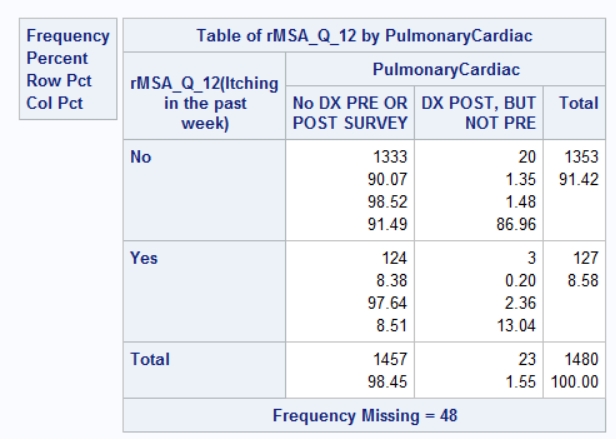The height and width of the screenshot is (439, 616).
Task: Click the 'Total' row header
Action: tap(150, 359)
